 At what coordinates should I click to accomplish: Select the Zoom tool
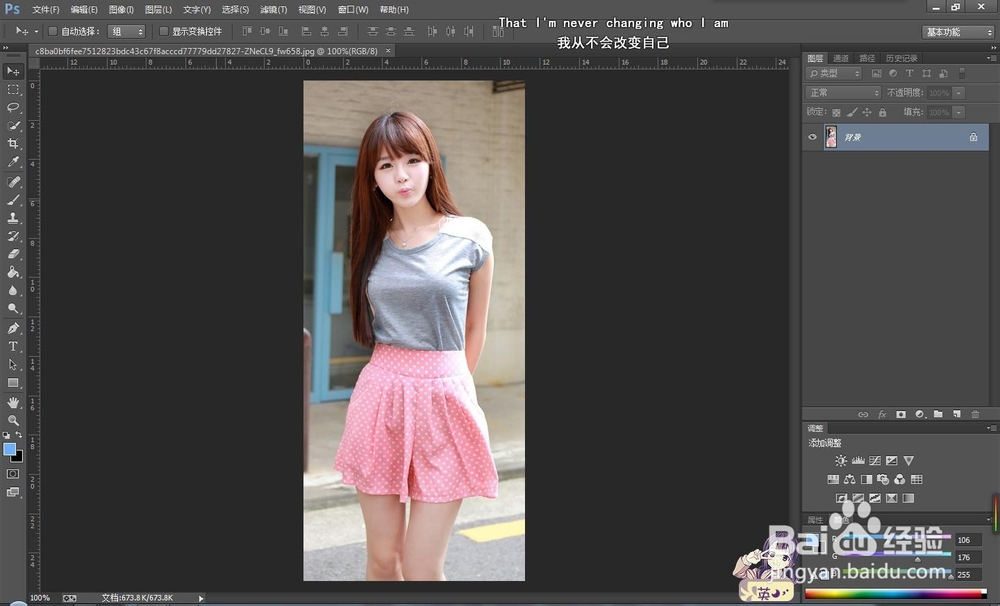tap(13, 420)
